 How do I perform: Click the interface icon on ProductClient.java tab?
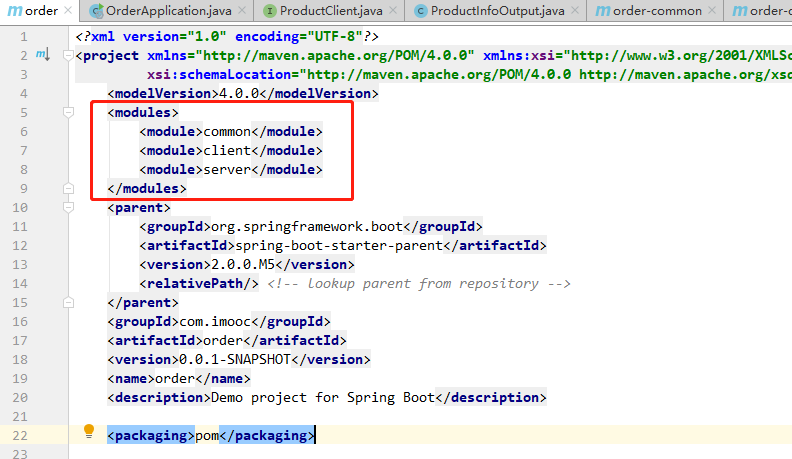pos(270,11)
